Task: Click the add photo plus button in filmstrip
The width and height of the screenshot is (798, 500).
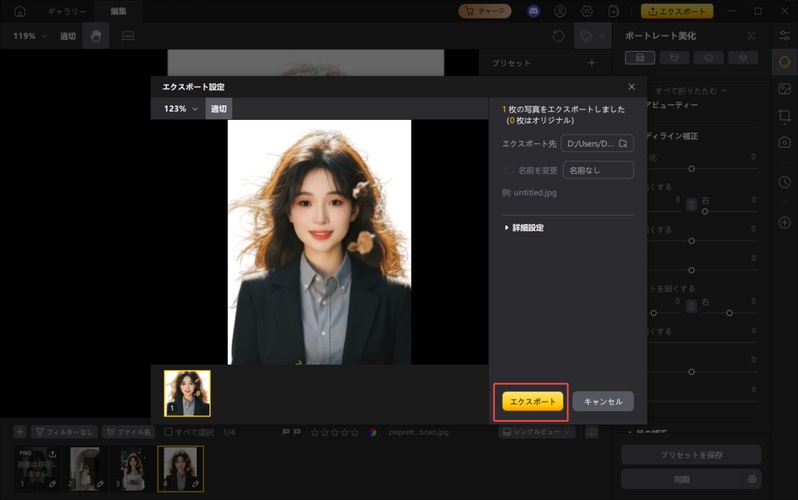Action: tap(19, 432)
